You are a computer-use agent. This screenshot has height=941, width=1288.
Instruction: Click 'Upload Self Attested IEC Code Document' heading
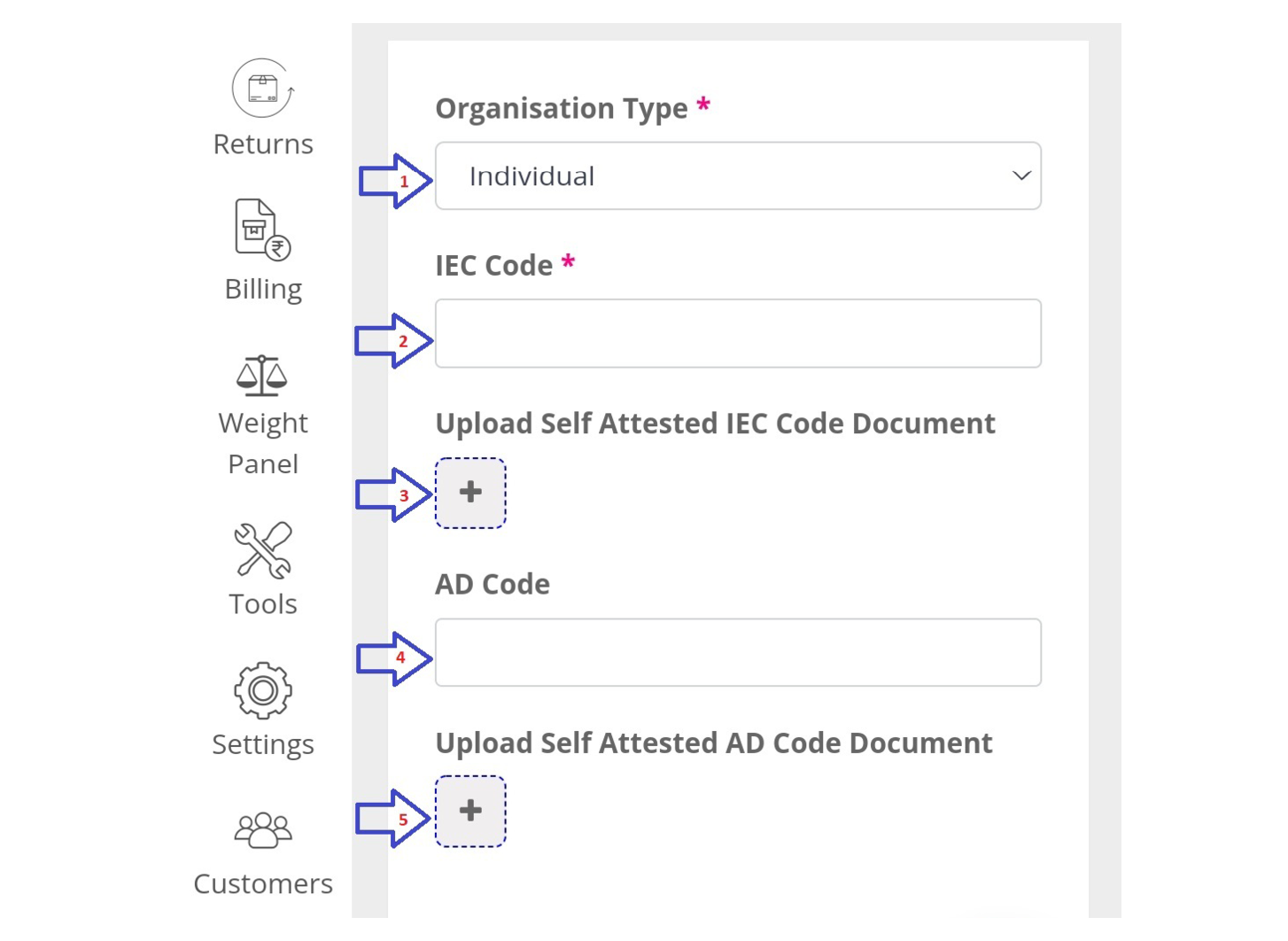(x=715, y=424)
